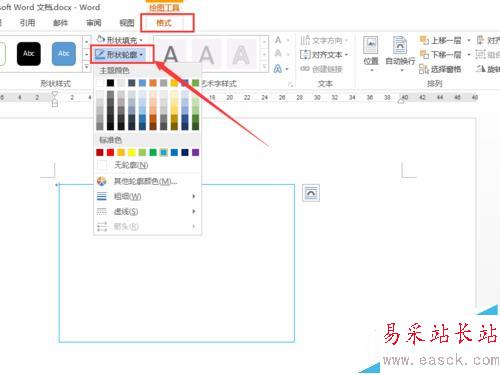Open the Send Backward dropdown arrow
Viewport: 500px width, 375px height.
tap(469, 54)
